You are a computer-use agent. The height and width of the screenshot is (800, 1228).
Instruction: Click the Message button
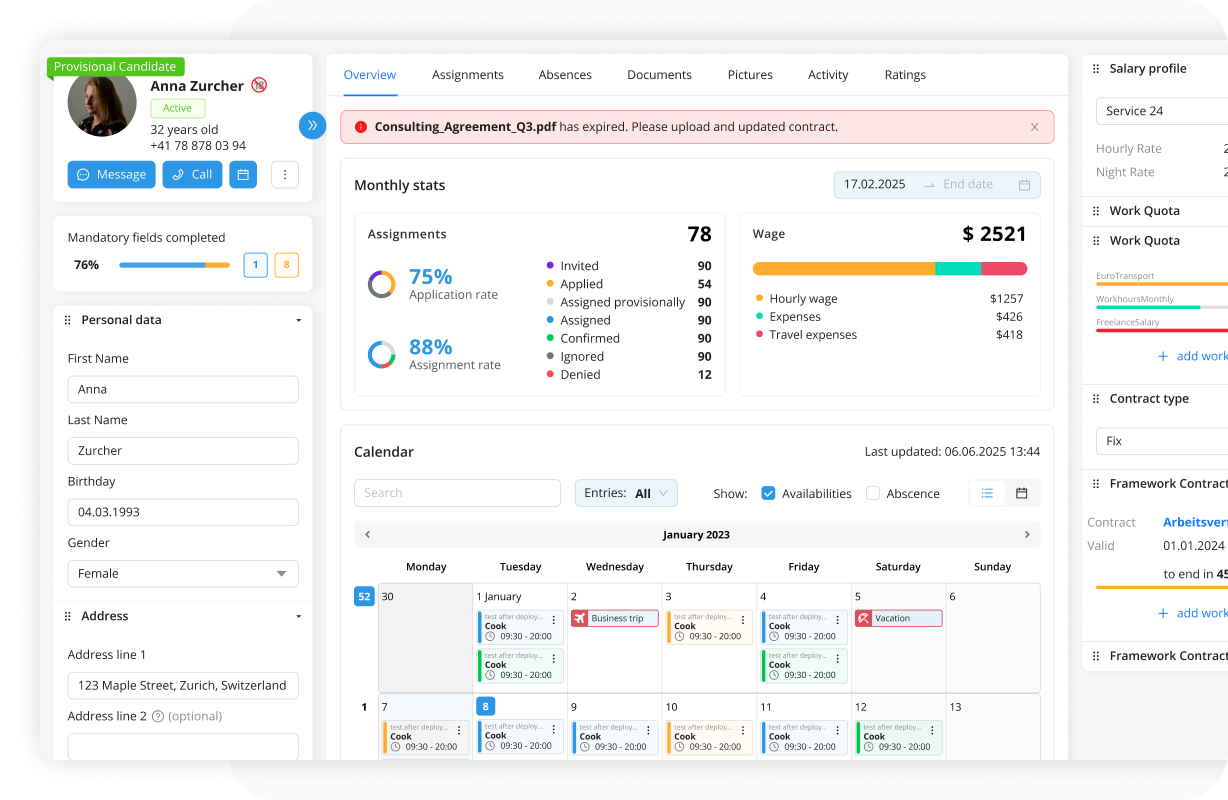pos(112,175)
